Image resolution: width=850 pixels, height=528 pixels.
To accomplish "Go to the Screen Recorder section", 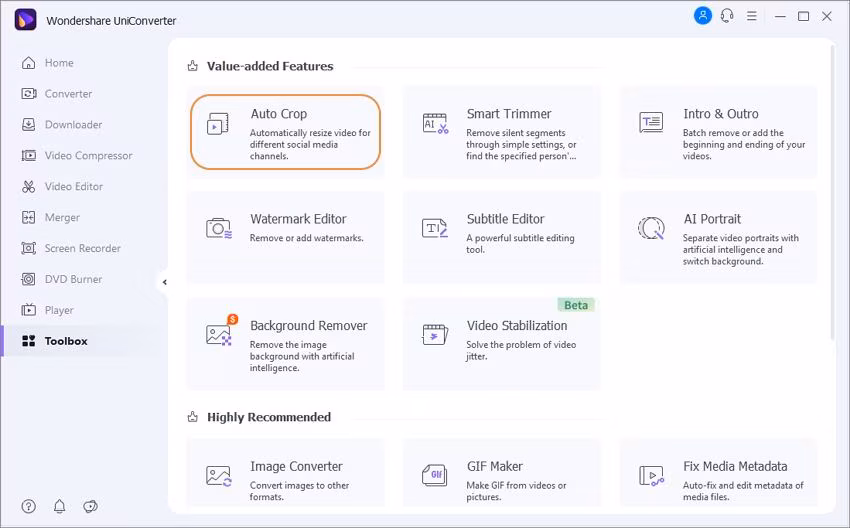I will click(x=82, y=248).
